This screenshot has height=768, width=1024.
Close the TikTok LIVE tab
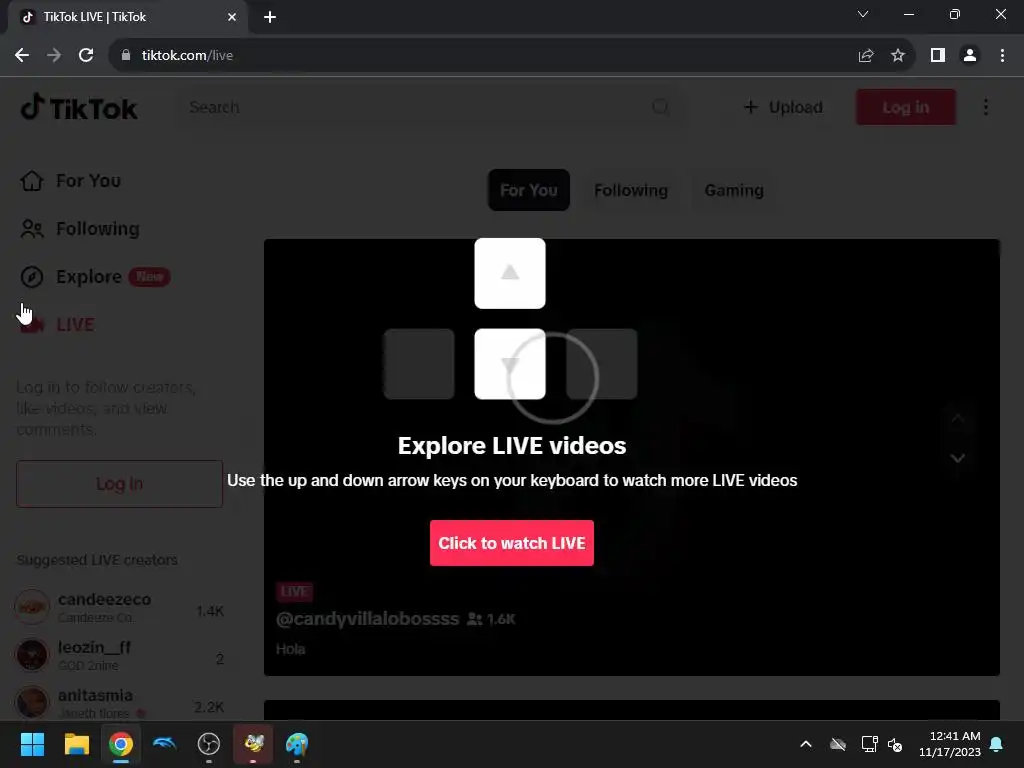tap(232, 17)
